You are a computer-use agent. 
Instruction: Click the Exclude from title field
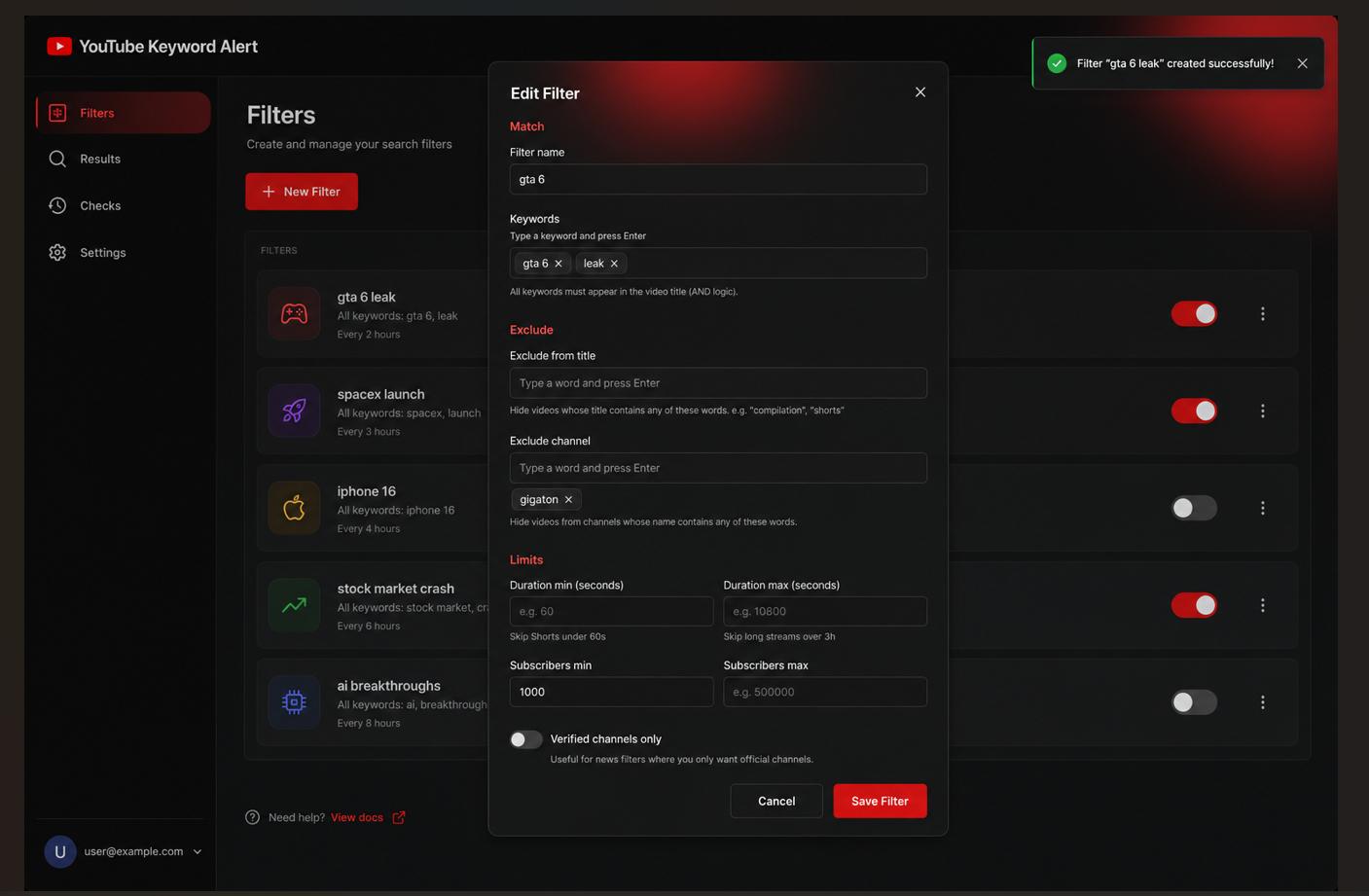pos(718,382)
